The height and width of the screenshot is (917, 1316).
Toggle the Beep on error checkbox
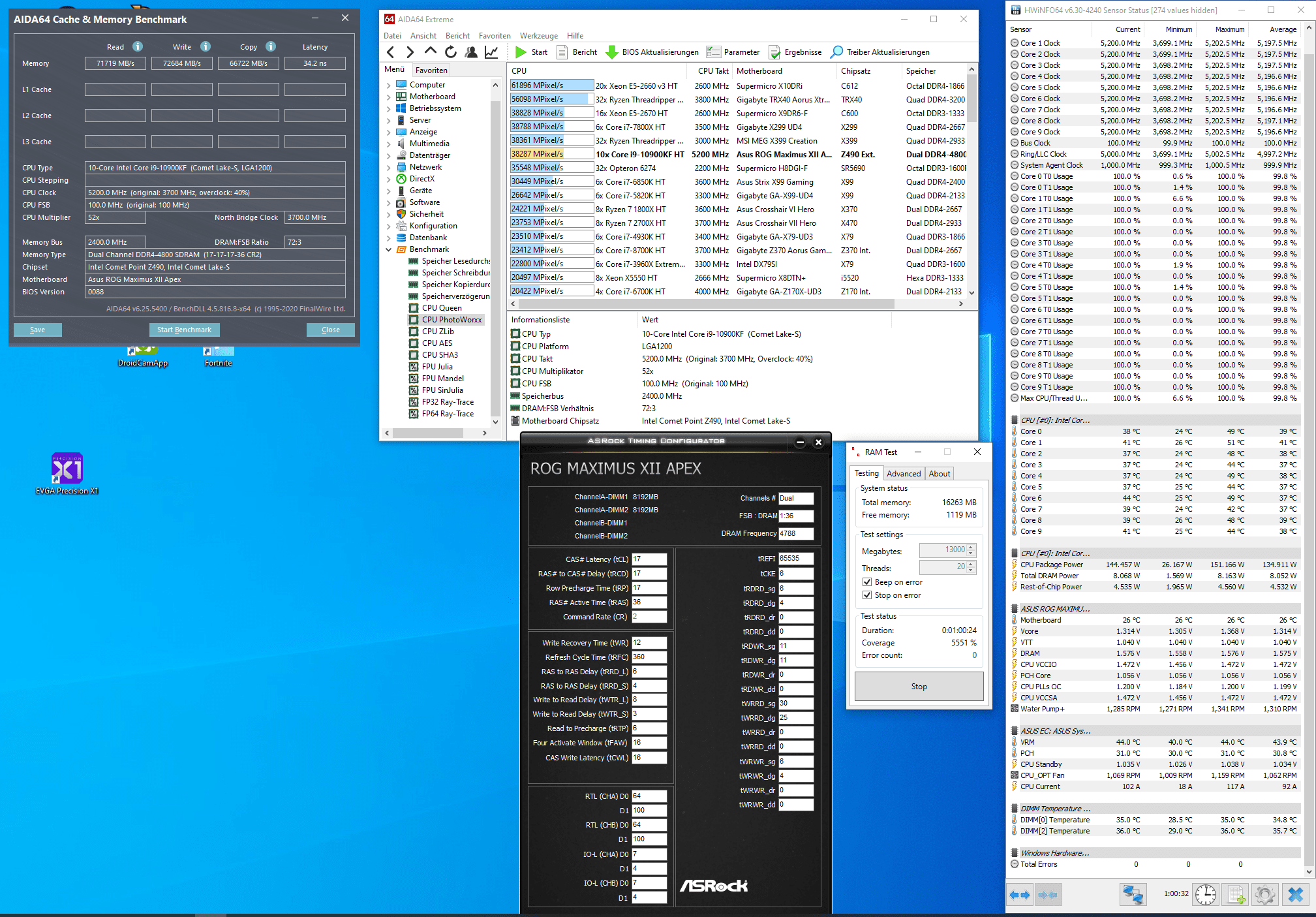[x=867, y=582]
